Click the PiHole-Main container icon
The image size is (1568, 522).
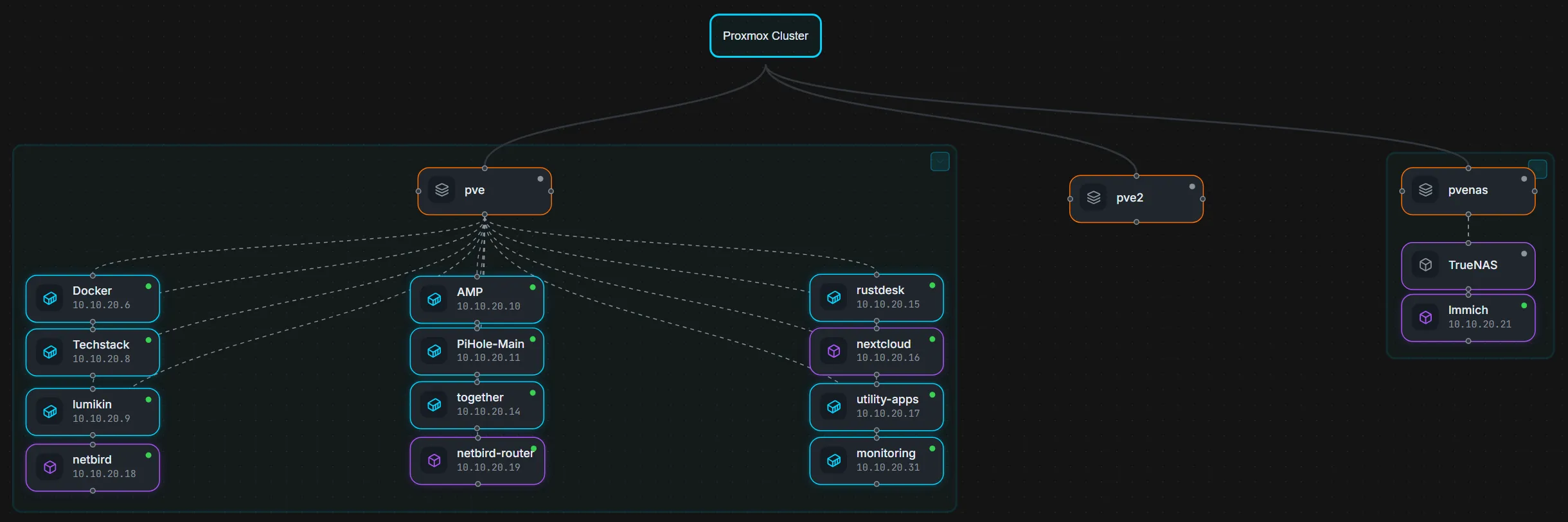pyautogui.click(x=434, y=351)
